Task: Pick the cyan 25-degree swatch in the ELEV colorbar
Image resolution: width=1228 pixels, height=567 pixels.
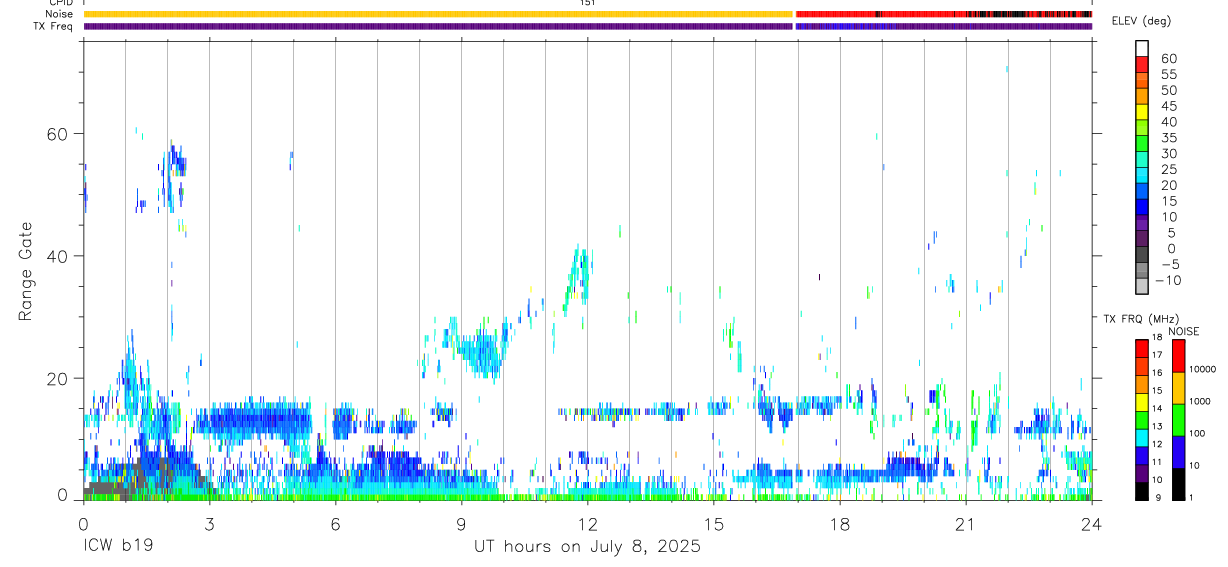Action: (1142, 175)
